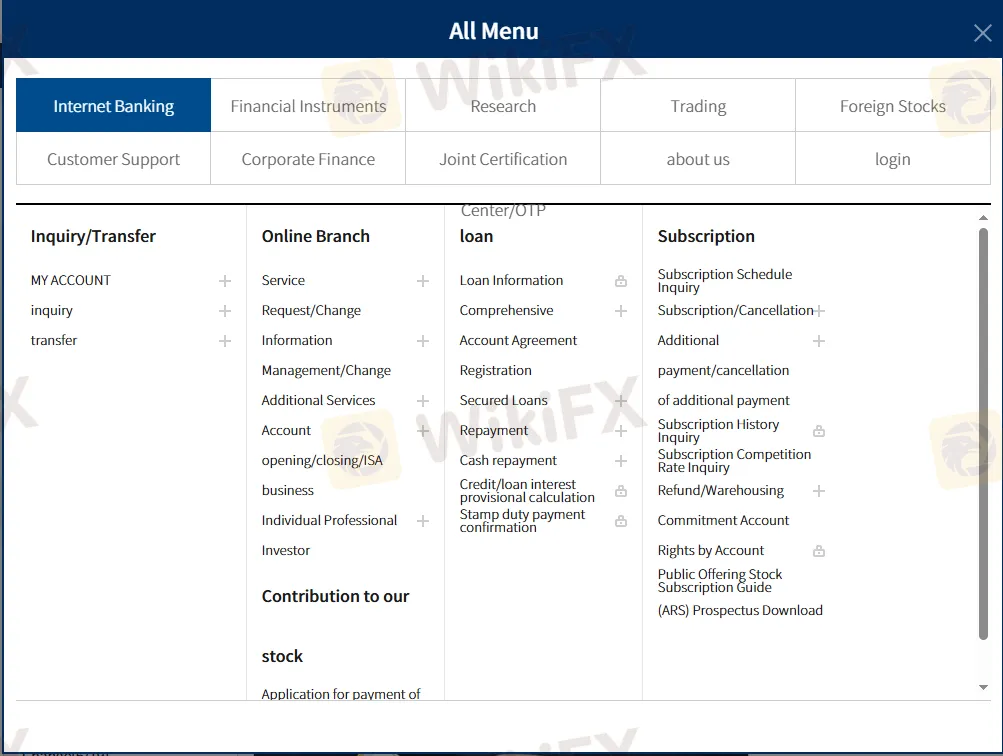Open Subscription Schedule Inquiry link
The height and width of the screenshot is (756, 1003).
click(724, 281)
